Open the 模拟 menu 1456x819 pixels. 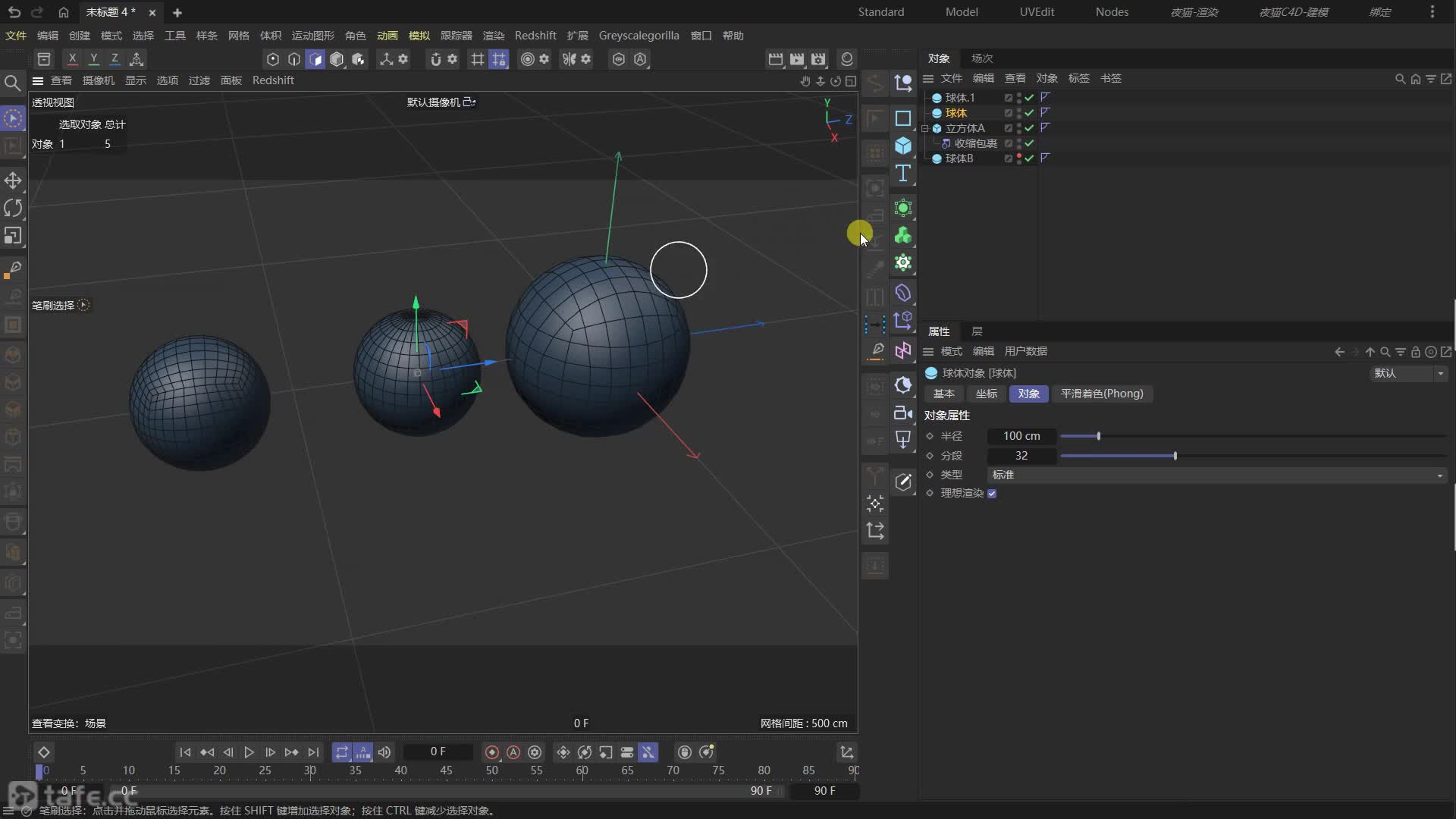point(419,36)
